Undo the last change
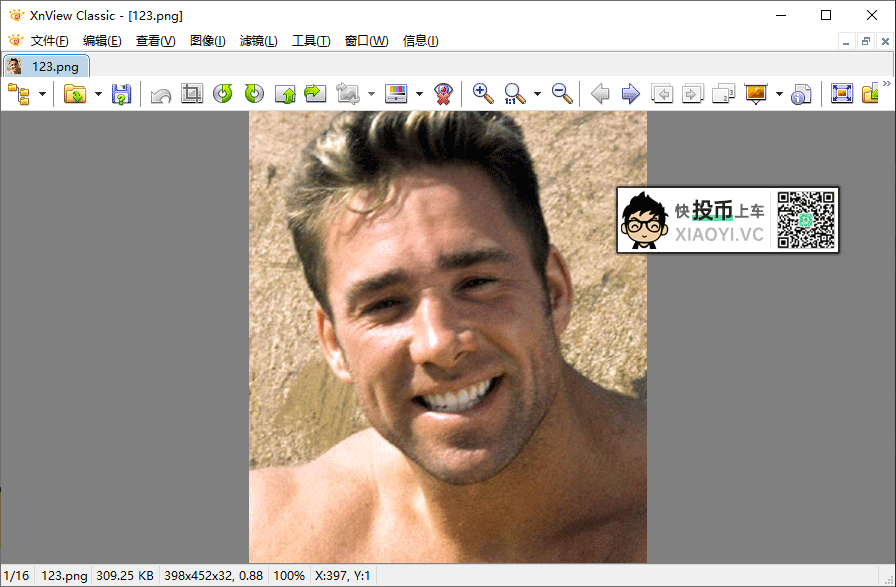Screen dimensions: 896x587 coord(161,93)
